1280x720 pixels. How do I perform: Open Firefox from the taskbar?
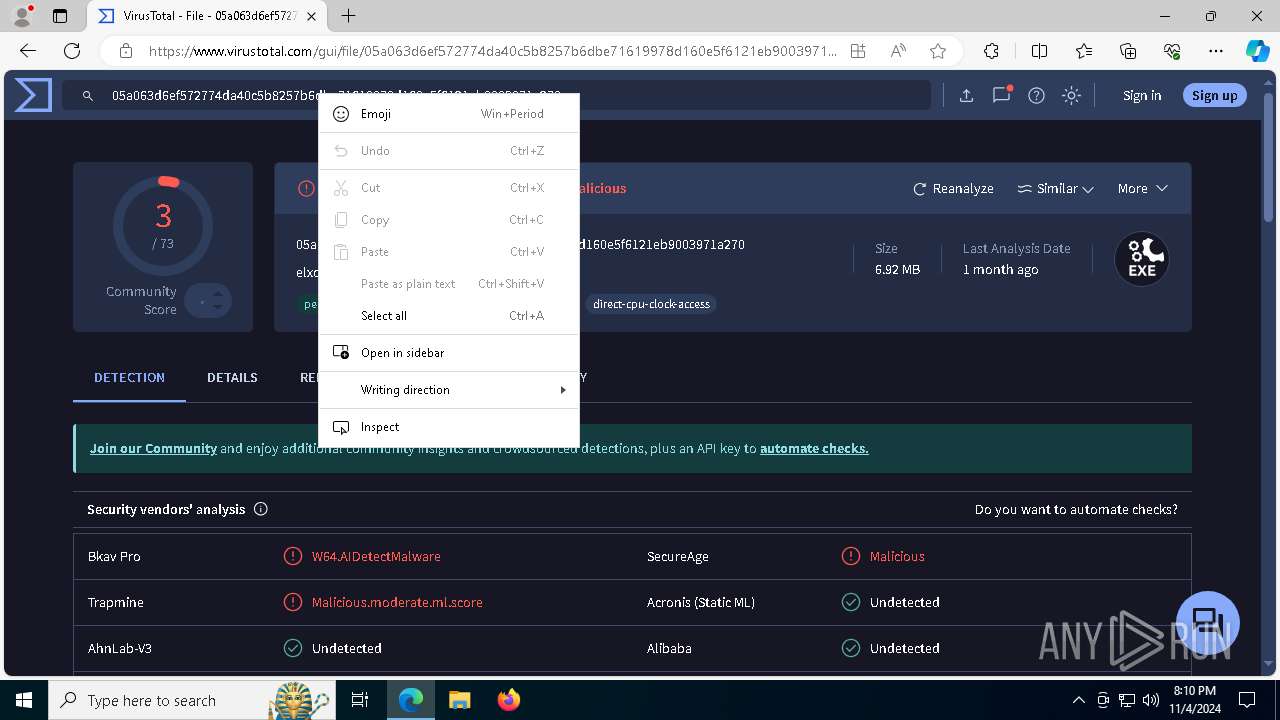(508, 700)
